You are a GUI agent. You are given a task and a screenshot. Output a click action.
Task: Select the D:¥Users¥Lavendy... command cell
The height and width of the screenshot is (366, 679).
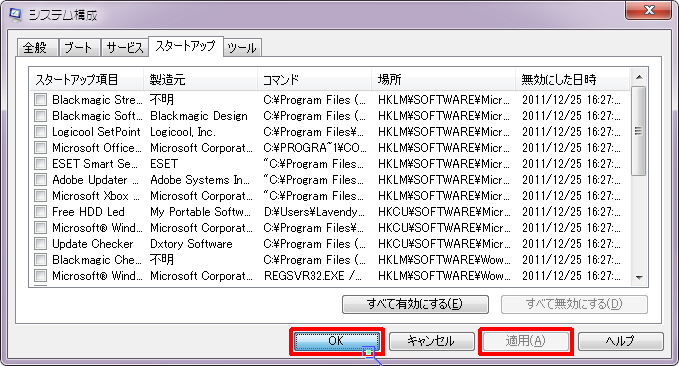click(x=314, y=212)
